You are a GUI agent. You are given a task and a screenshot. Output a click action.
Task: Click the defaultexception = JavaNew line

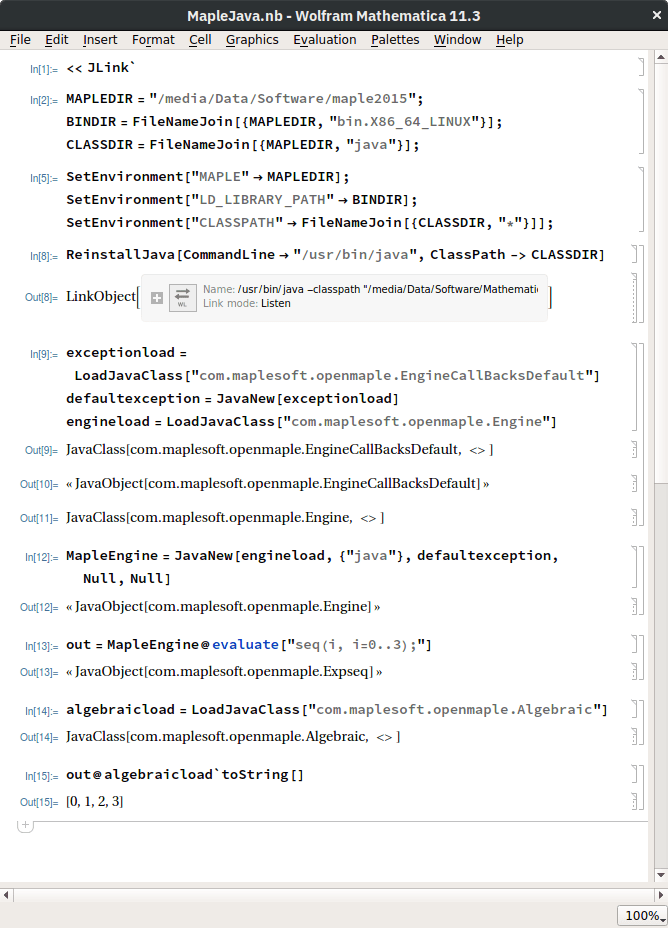(233, 398)
